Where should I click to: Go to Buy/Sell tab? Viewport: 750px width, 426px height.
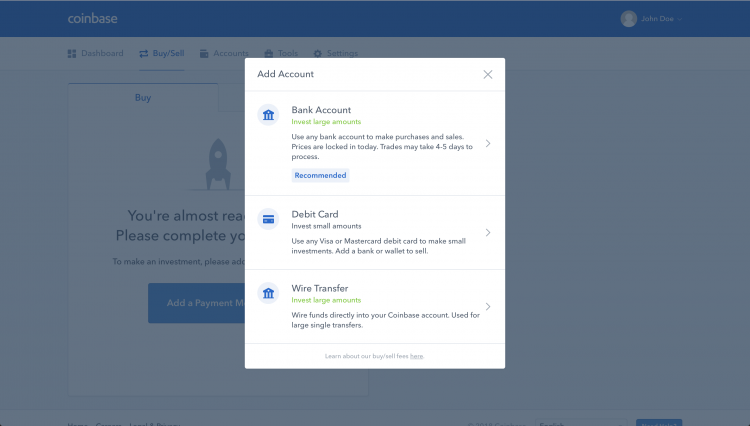[x=162, y=53]
